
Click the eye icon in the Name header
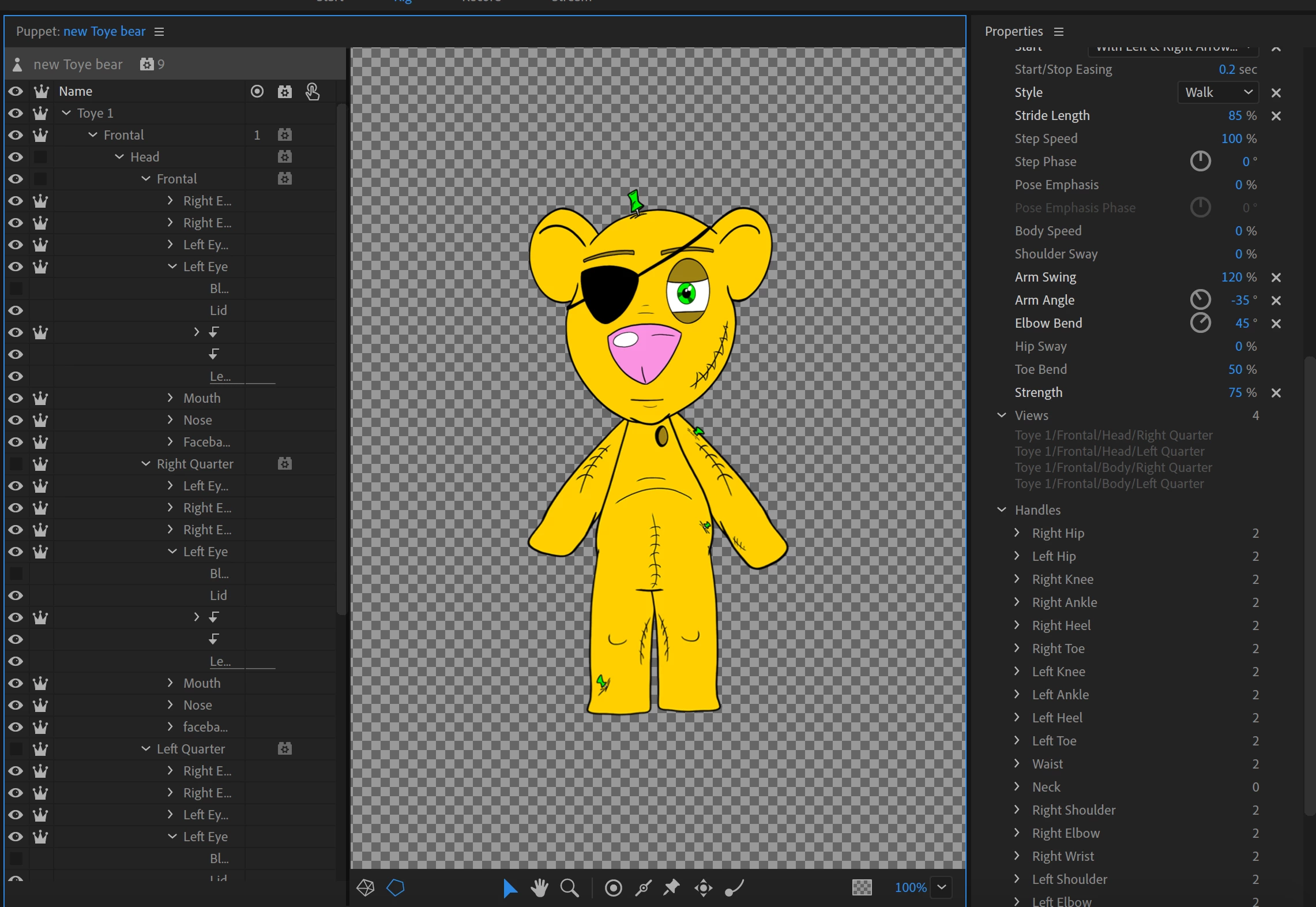pos(16,91)
